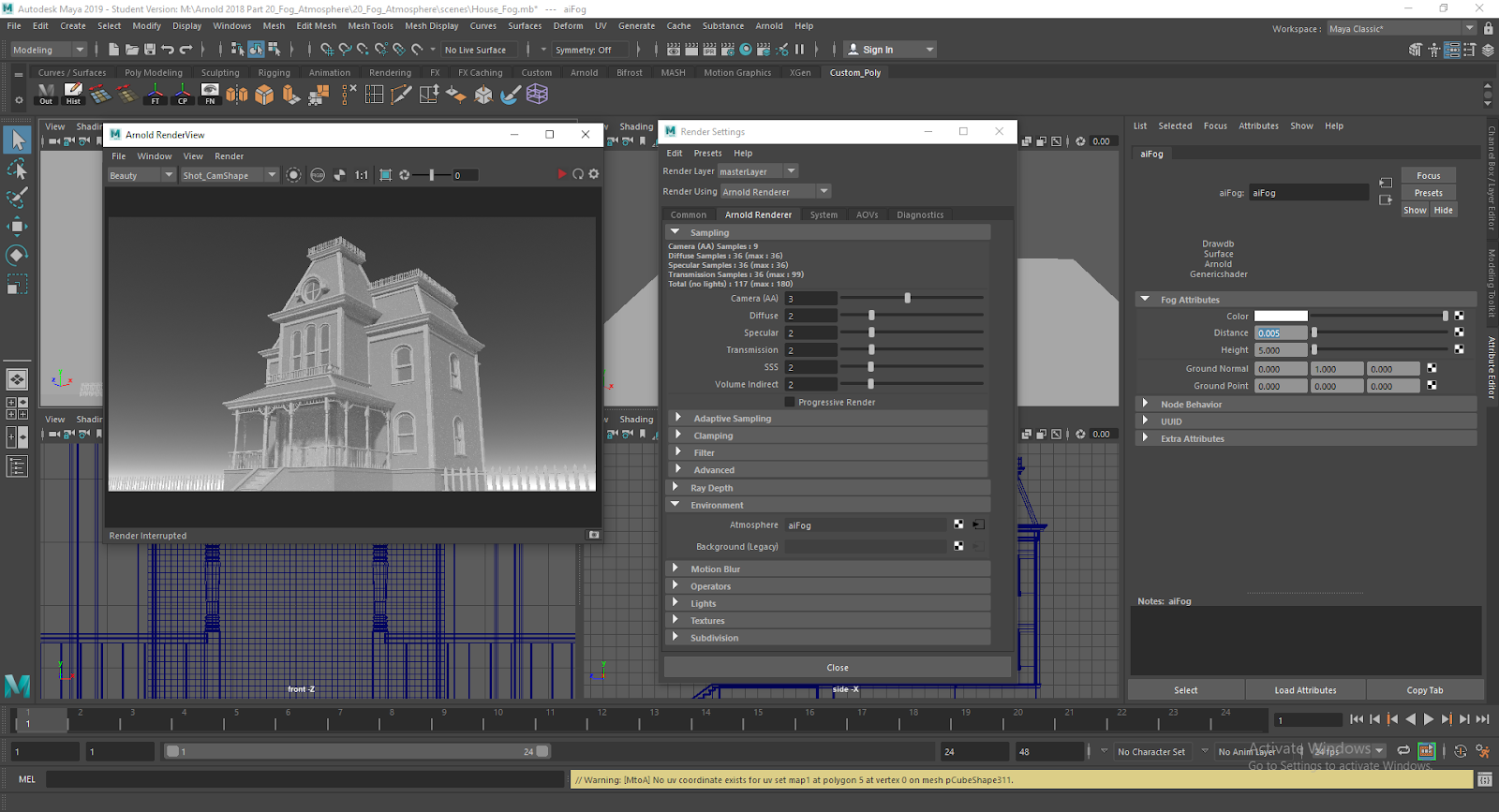The height and width of the screenshot is (812, 1499).
Task: Select the Paint selection tool in the toolbox
Action: click(x=17, y=198)
